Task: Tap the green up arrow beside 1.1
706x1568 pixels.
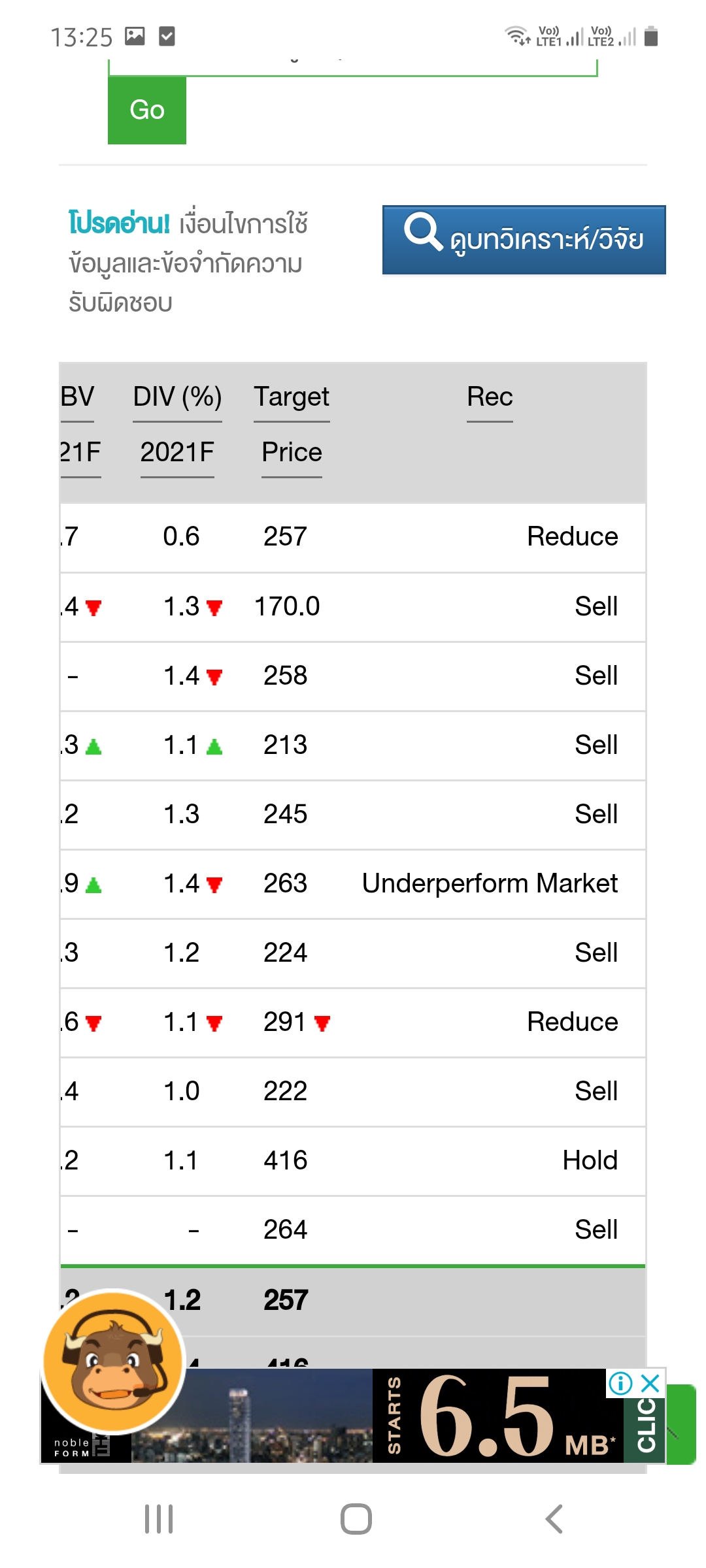Action: click(214, 746)
